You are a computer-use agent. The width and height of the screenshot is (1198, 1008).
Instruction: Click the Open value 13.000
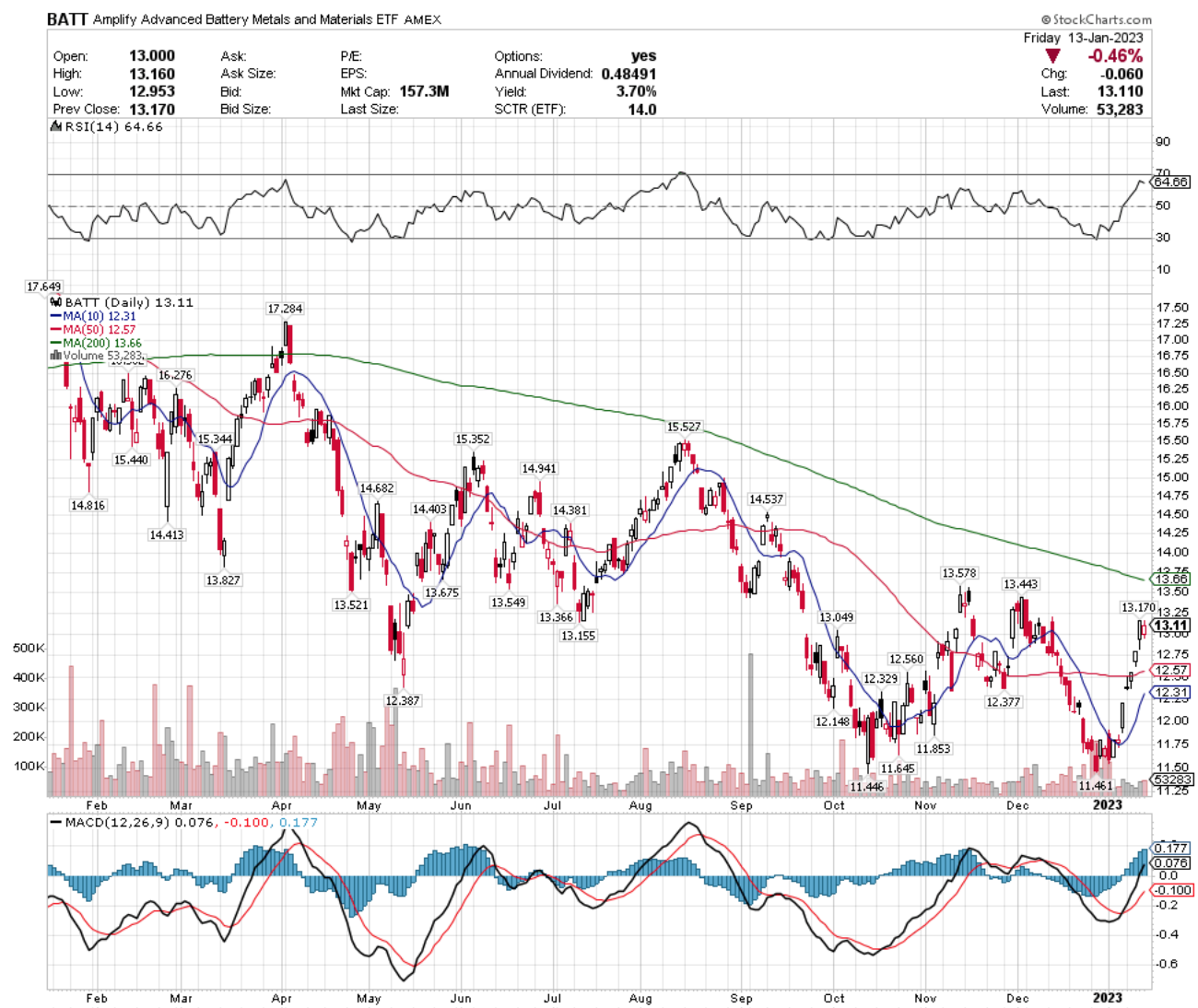tap(152, 56)
